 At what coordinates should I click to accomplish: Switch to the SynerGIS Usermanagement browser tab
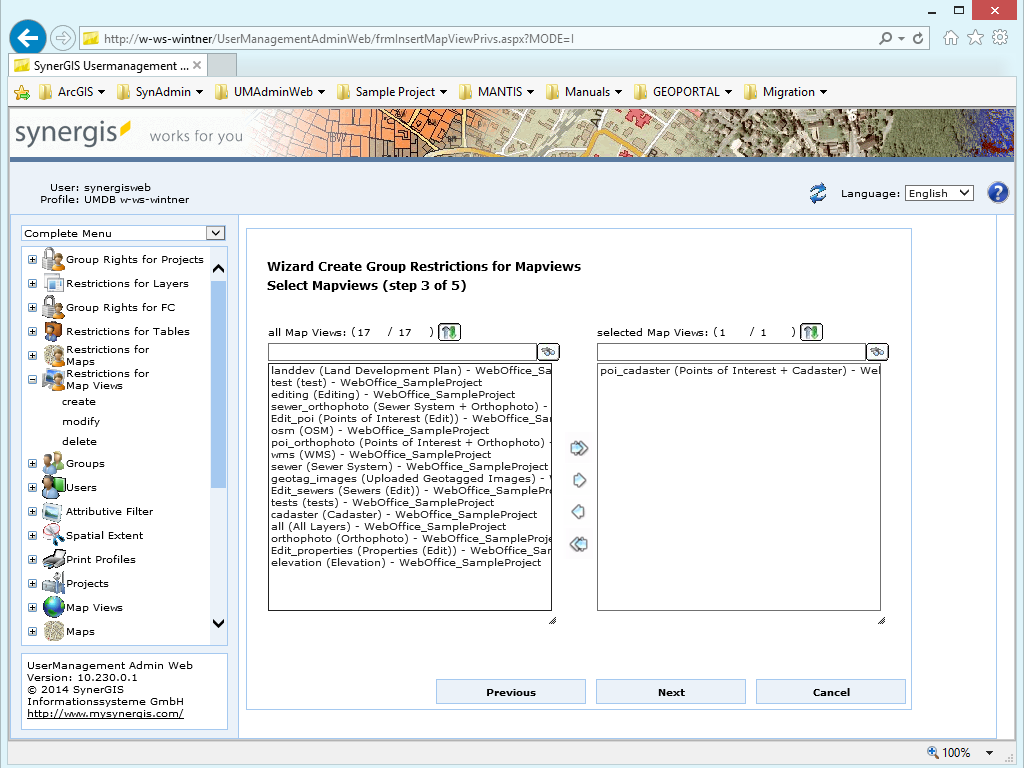click(x=105, y=63)
